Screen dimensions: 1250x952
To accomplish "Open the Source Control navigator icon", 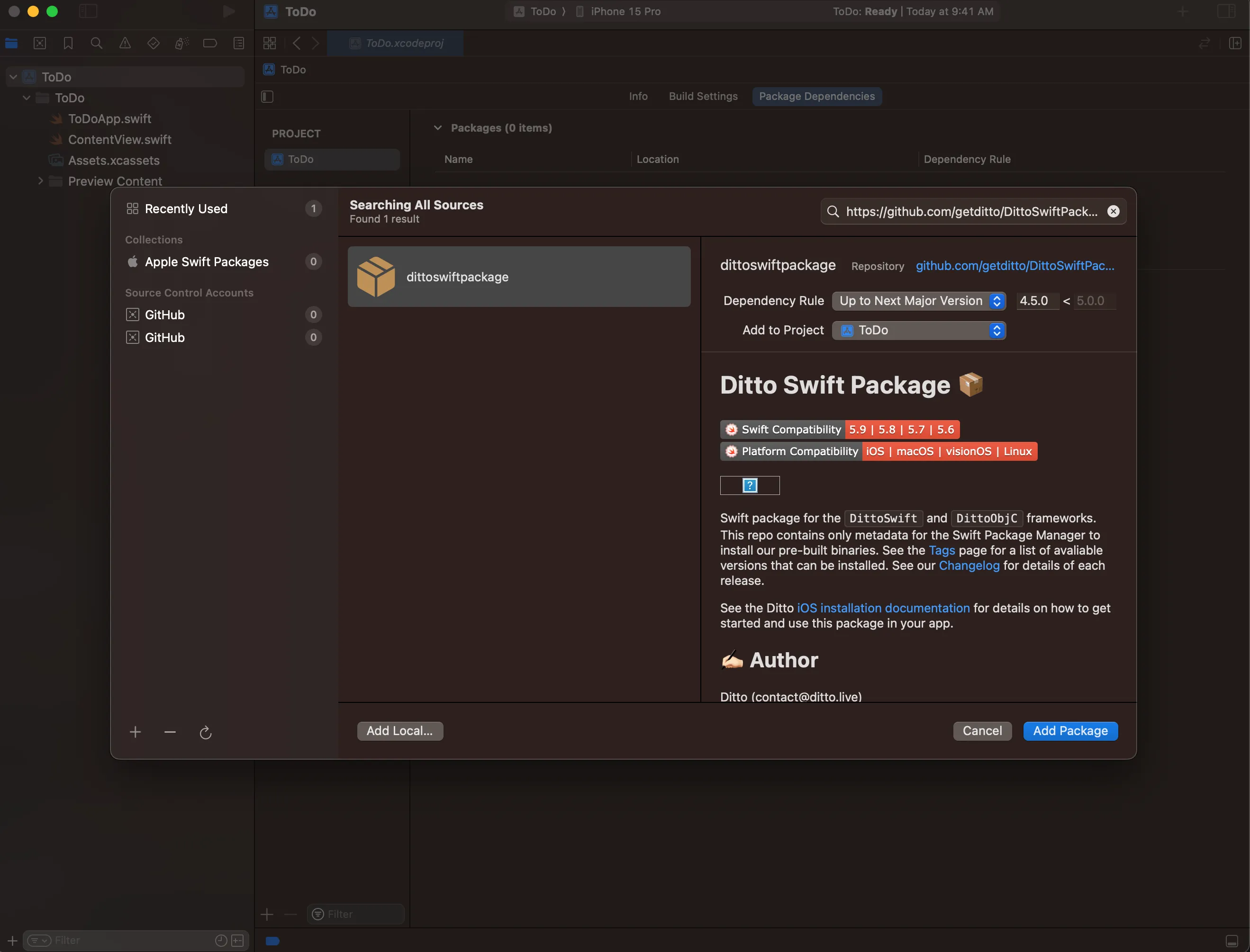I will click(40, 43).
